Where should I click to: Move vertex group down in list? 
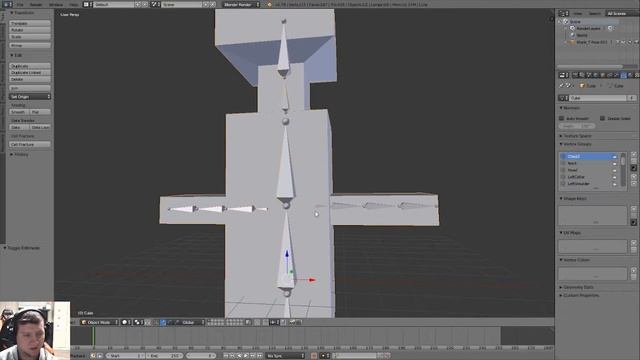[634, 184]
